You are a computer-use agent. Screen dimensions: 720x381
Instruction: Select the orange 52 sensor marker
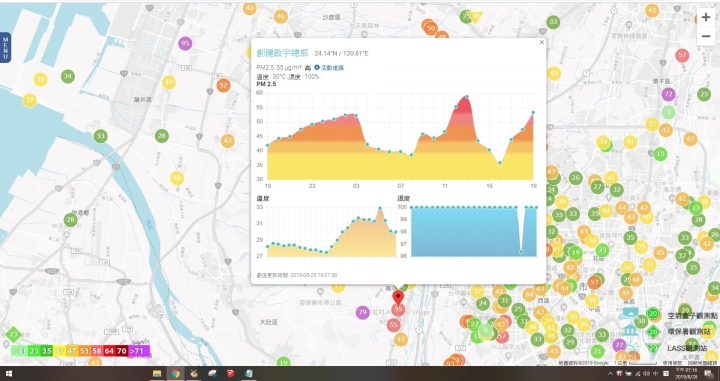point(223,85)
